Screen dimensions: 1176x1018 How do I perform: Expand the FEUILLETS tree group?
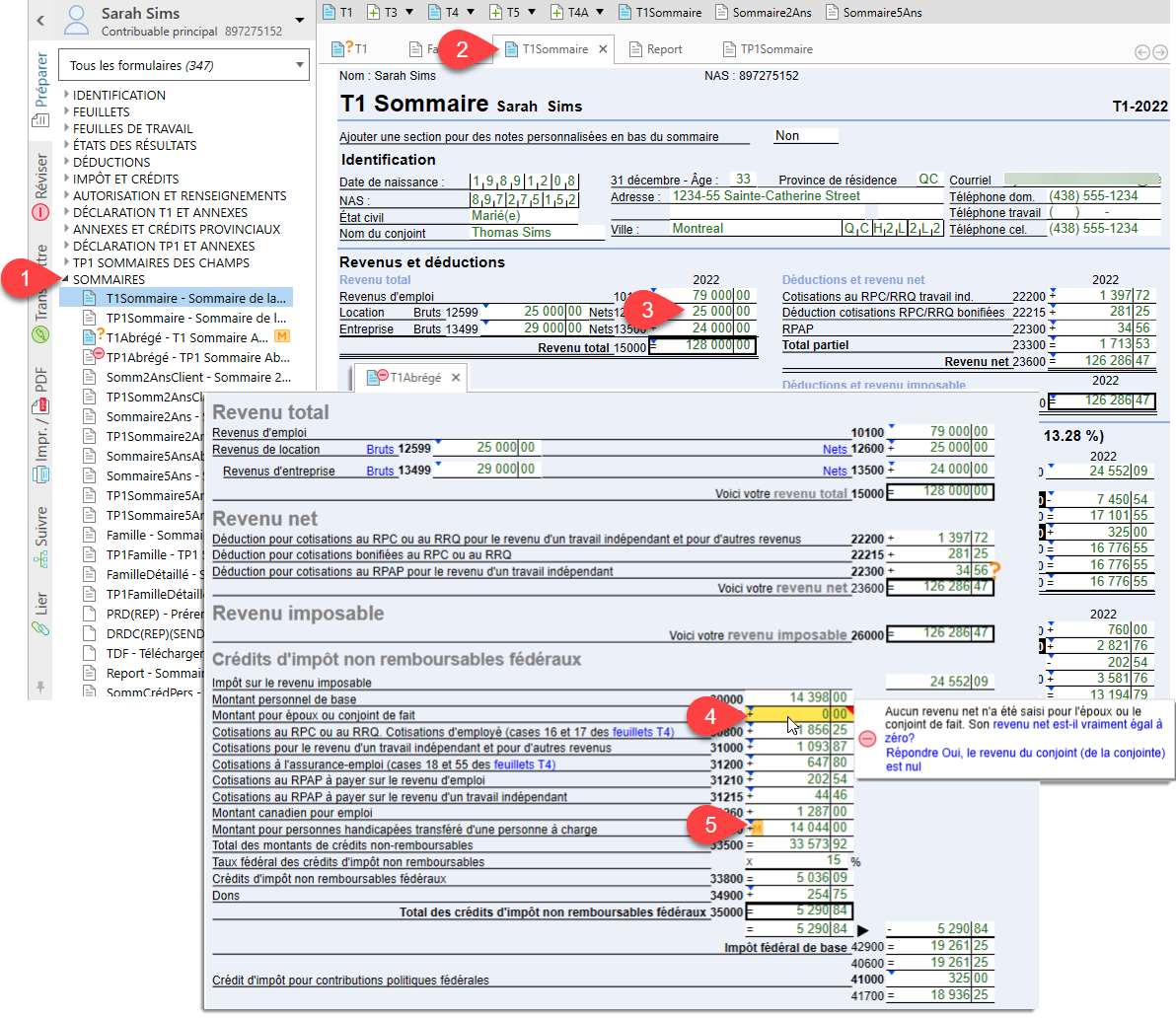(67, 110)
